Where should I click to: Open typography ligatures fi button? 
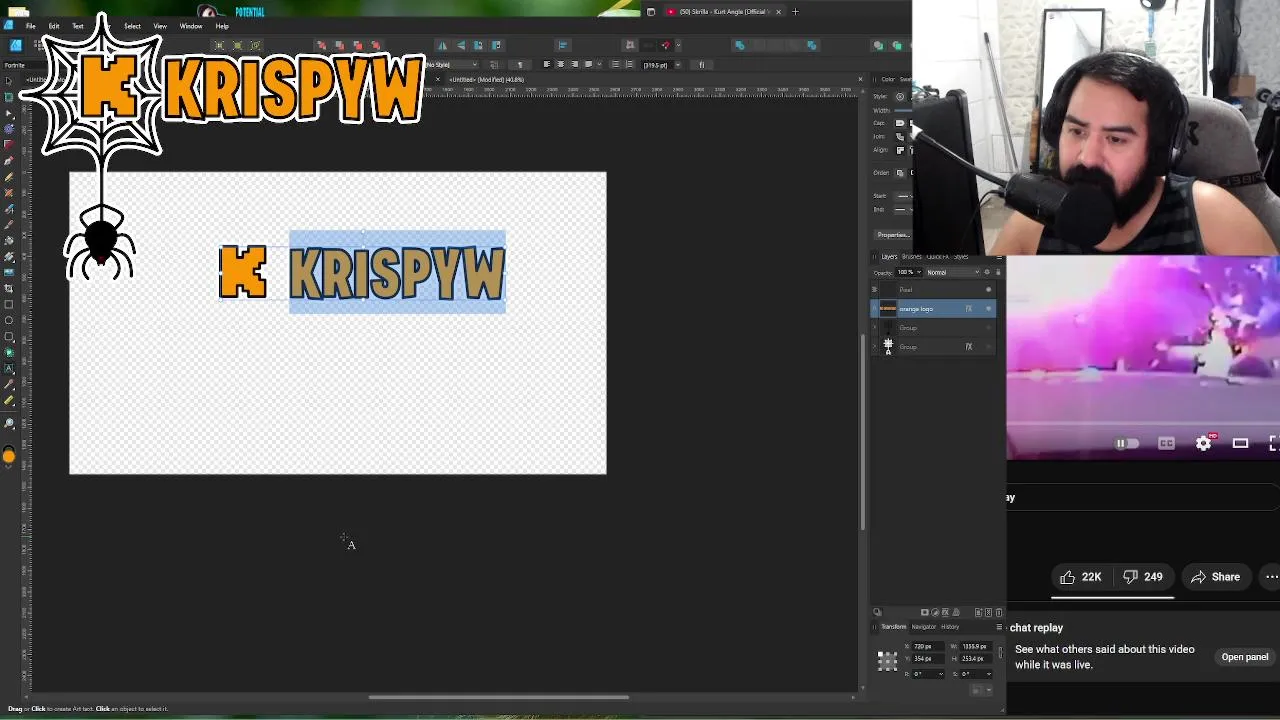[702, 65]
